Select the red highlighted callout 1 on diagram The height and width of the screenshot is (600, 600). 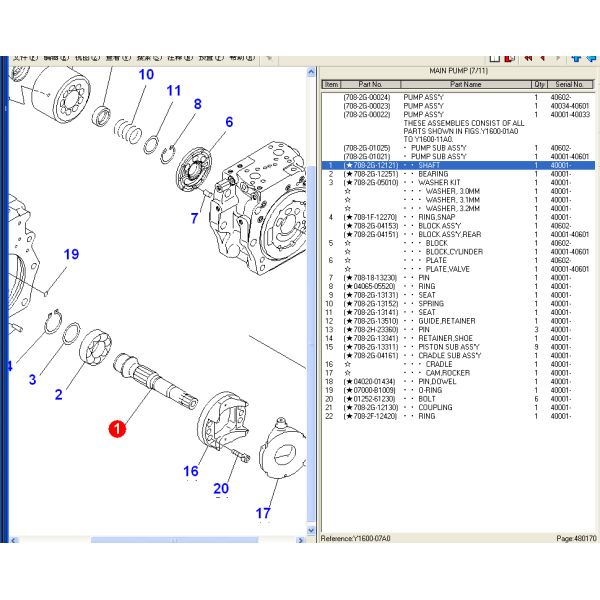click(x=117, y=428)
